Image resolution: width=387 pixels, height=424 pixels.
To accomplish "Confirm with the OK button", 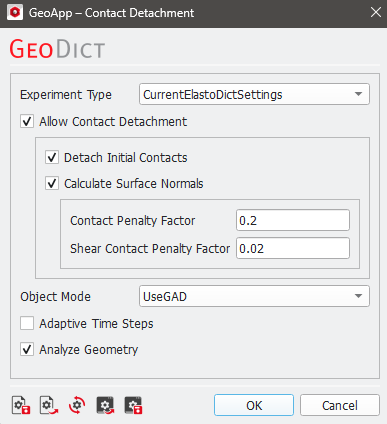I will (254, 405).
